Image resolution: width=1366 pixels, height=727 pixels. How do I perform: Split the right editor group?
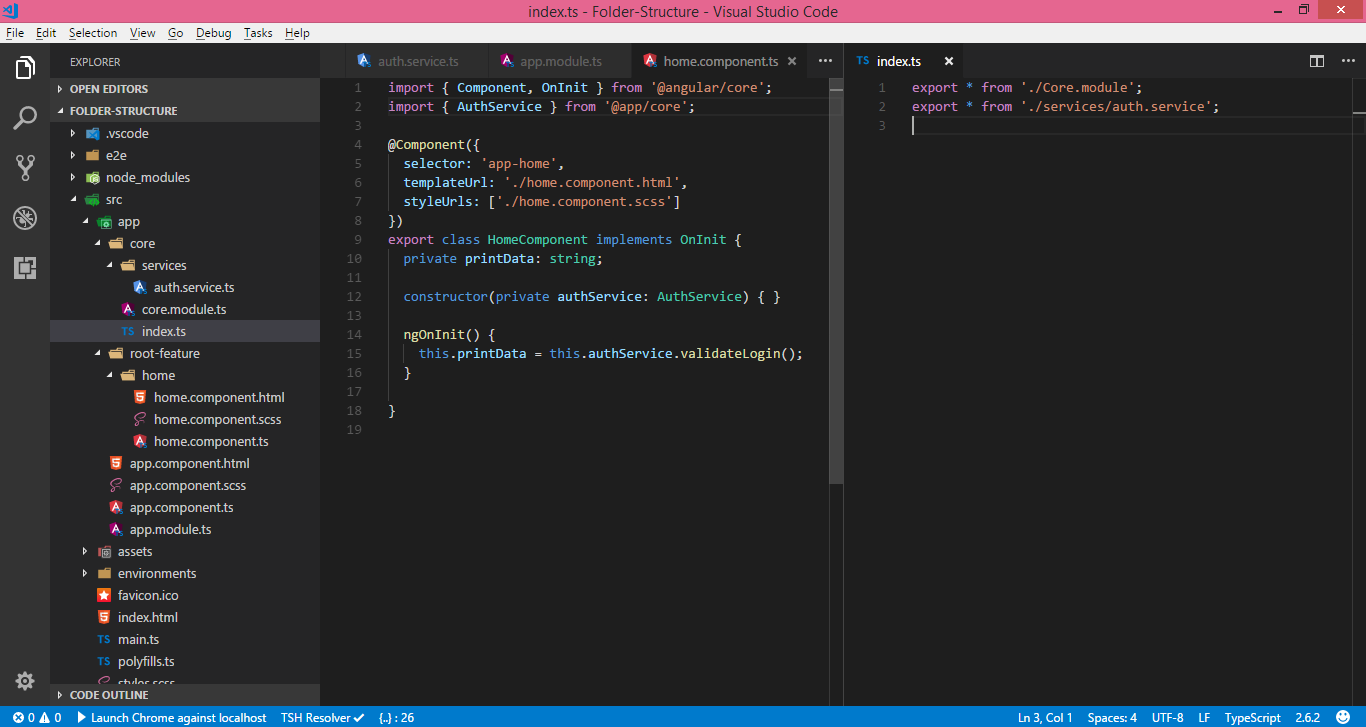[x=1317, y=61]
